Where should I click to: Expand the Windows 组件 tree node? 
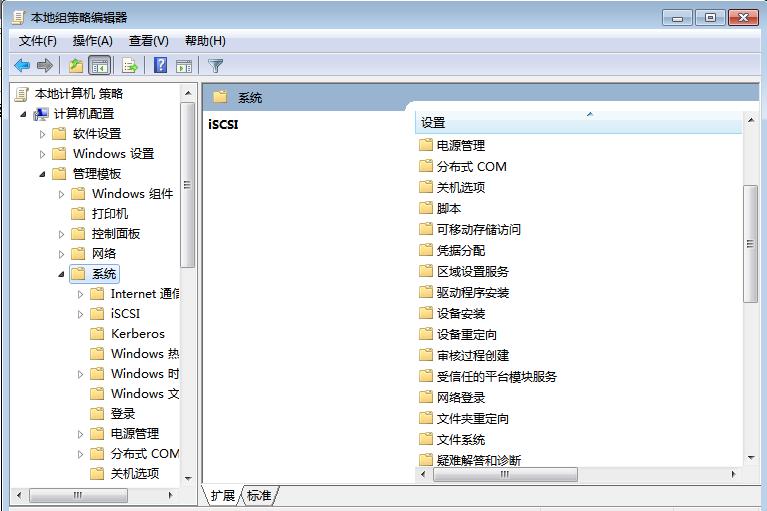click(61, 194)
